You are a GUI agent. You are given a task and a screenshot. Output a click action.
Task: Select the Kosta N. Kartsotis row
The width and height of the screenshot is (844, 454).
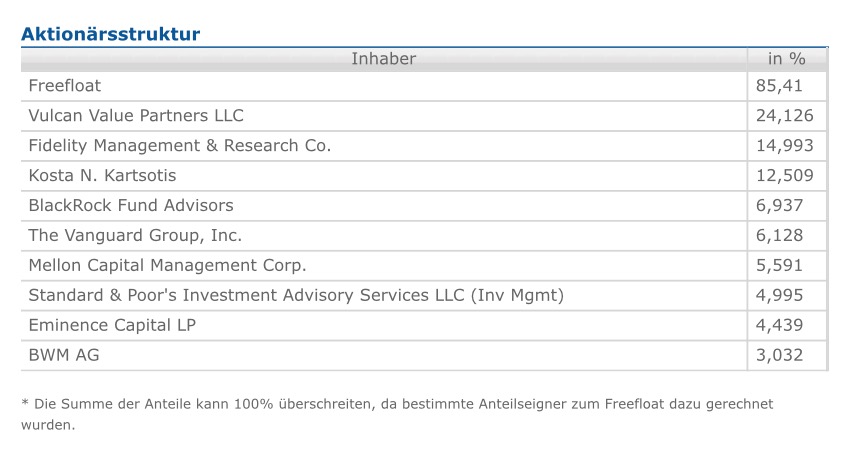pos(102,176)
